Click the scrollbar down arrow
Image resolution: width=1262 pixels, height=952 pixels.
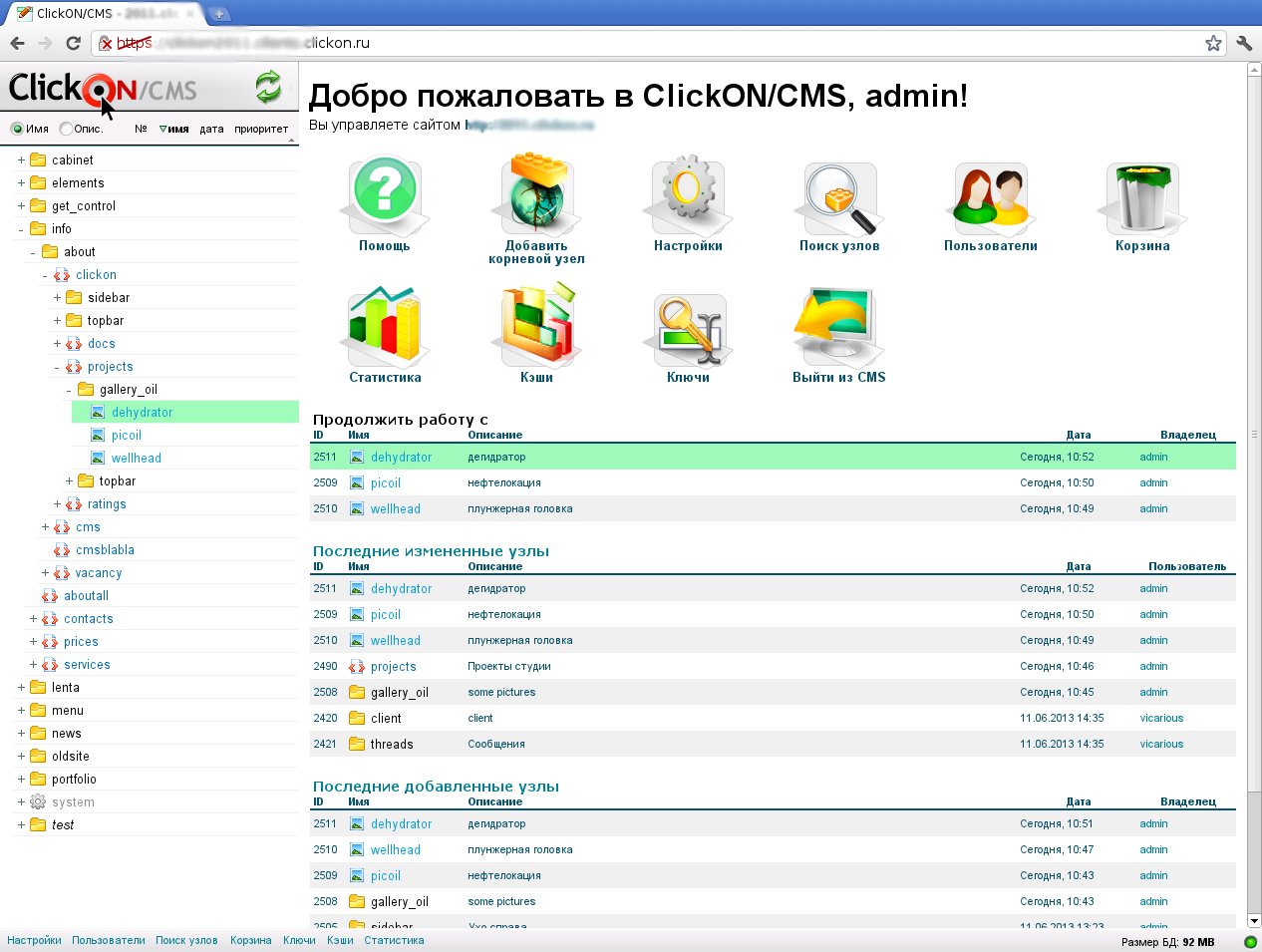[x=1254, y=921]
